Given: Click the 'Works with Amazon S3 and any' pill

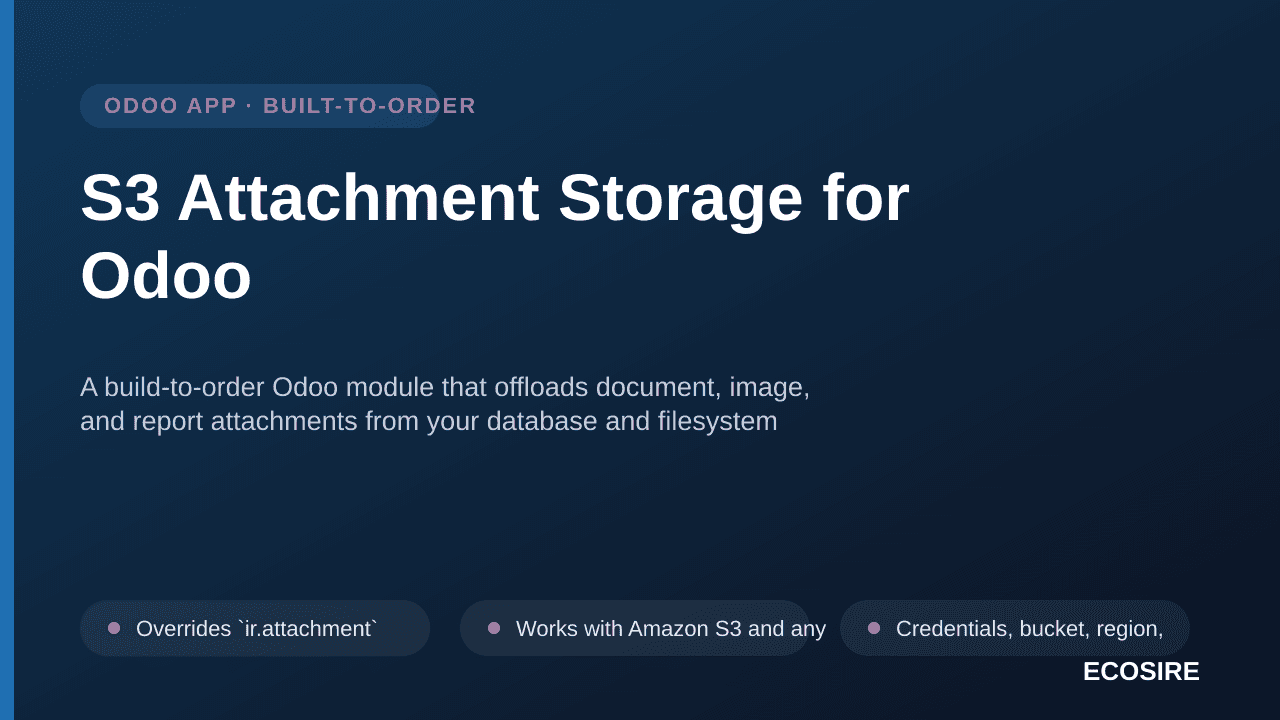Looking at the screenshot, I should click(x=635, y=628).
